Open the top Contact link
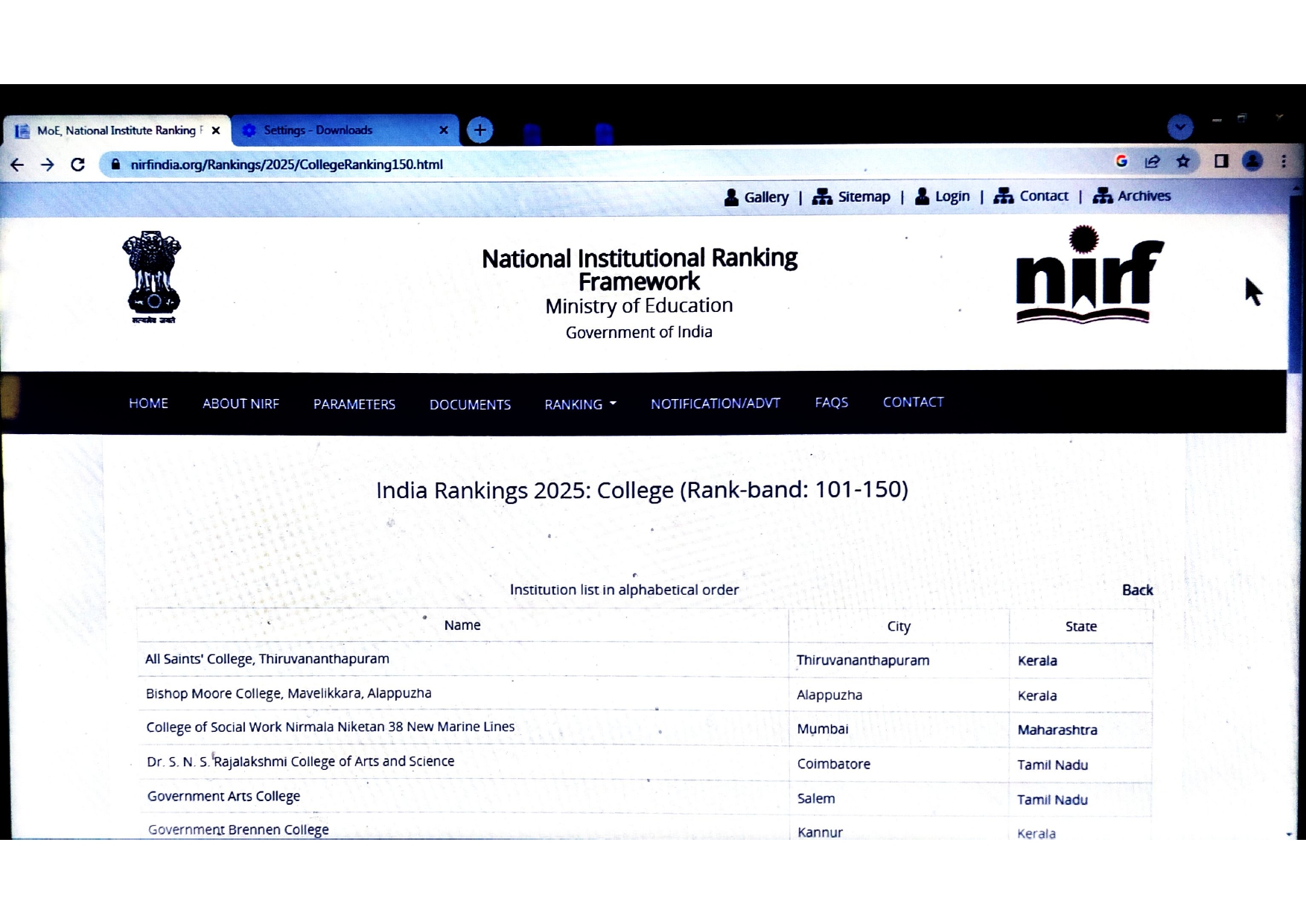 click(1044, 196)
